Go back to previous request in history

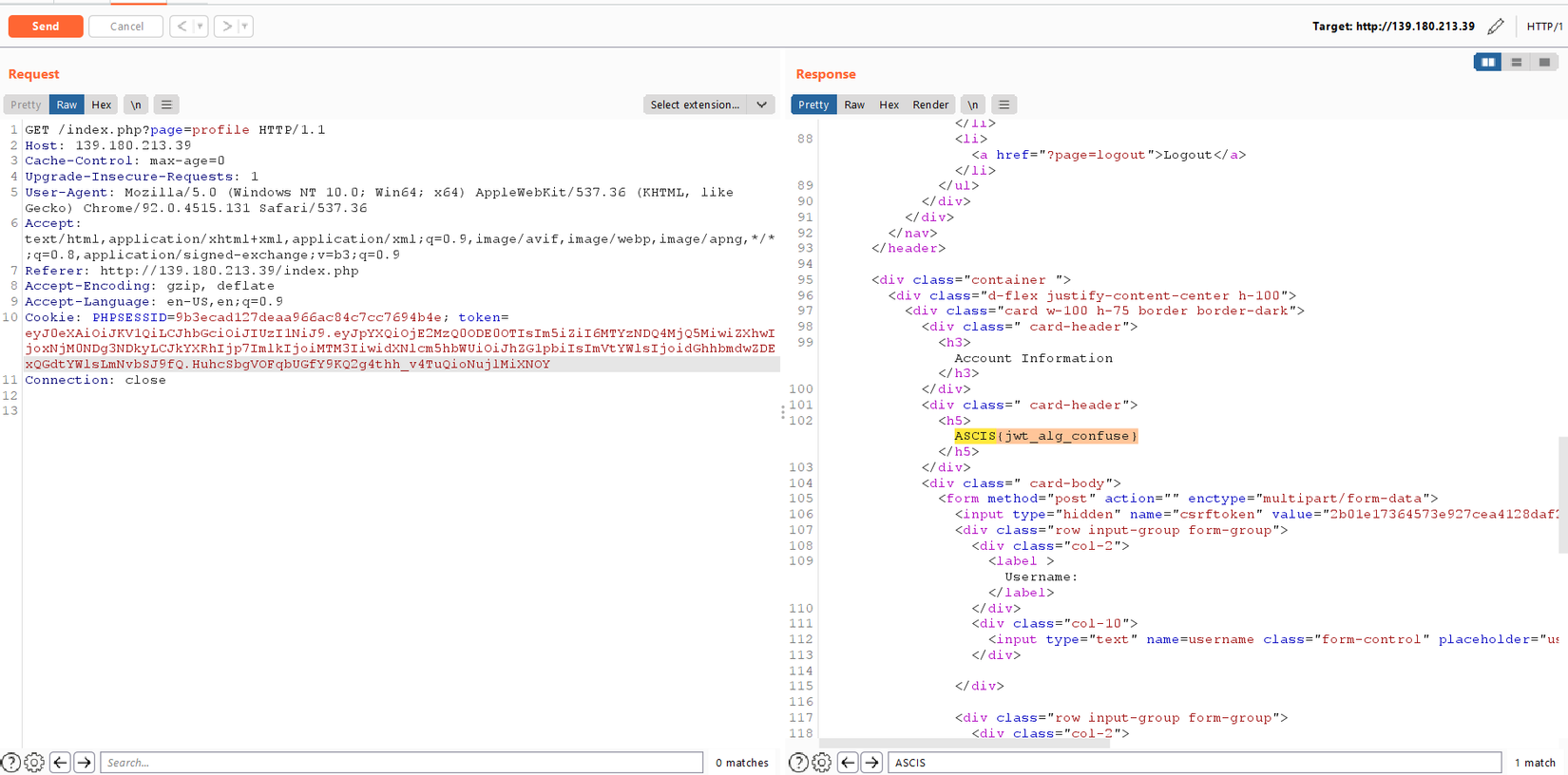click(182, 27)
